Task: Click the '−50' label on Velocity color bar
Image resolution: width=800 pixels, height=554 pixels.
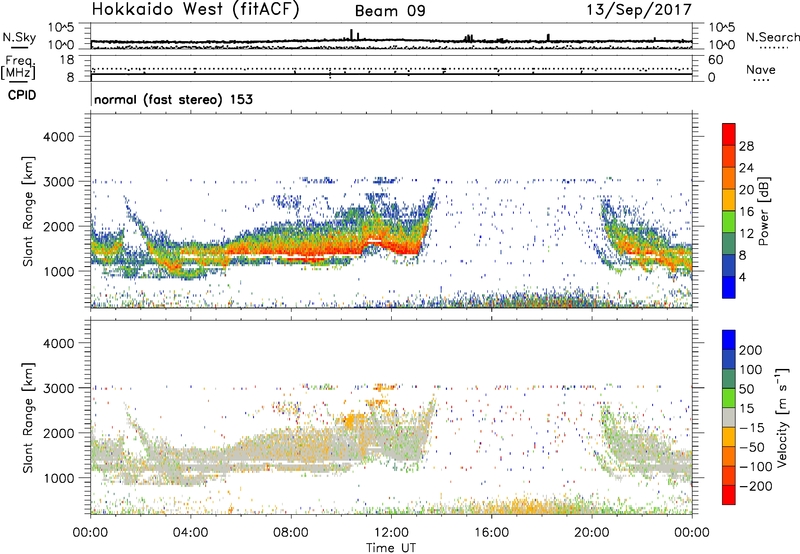Action: pyautogui.click(x=752, y=447)
